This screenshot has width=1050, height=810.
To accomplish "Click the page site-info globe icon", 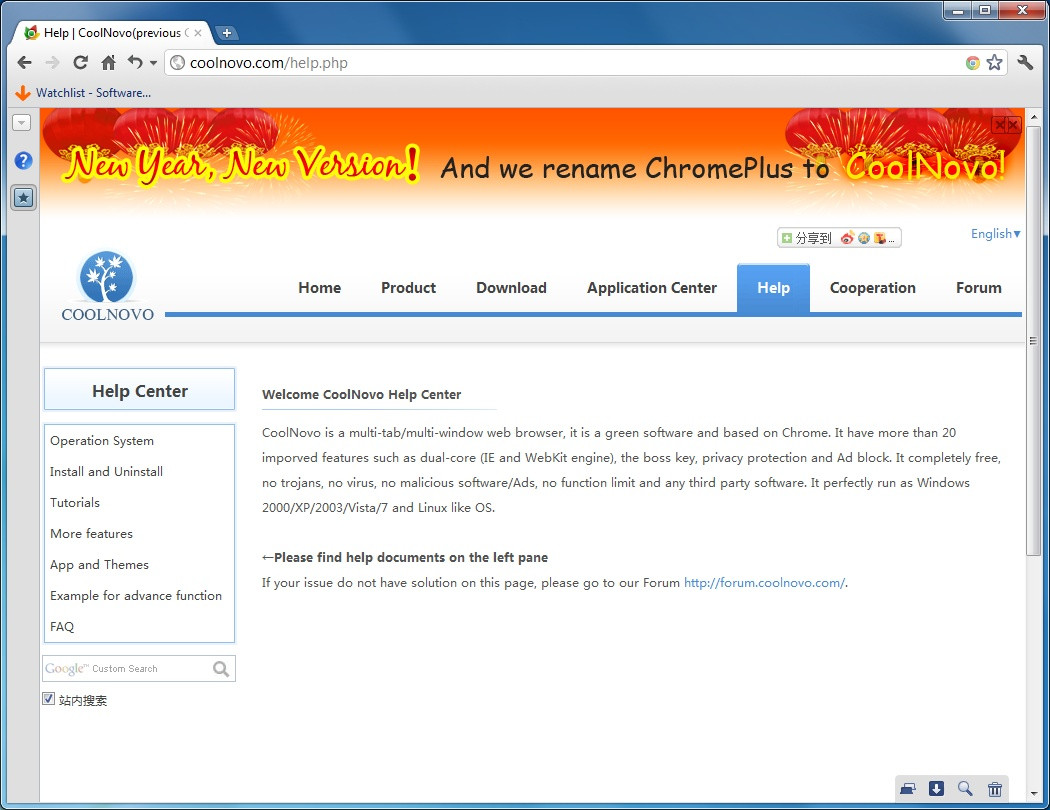I will click(177, 63).
